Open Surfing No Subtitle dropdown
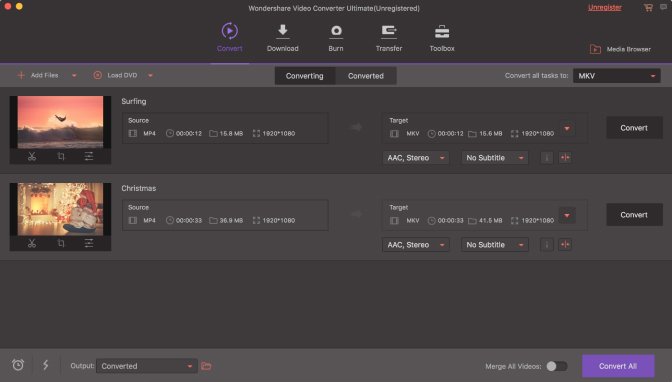Screen dimensions: 672x382 tap(495, 158)
